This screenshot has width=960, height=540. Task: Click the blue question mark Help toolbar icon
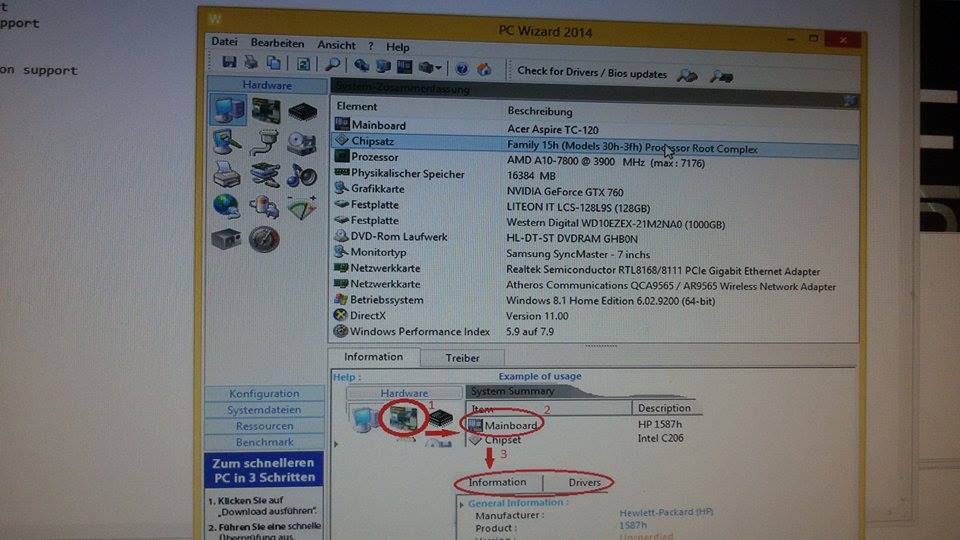point(462,69)
